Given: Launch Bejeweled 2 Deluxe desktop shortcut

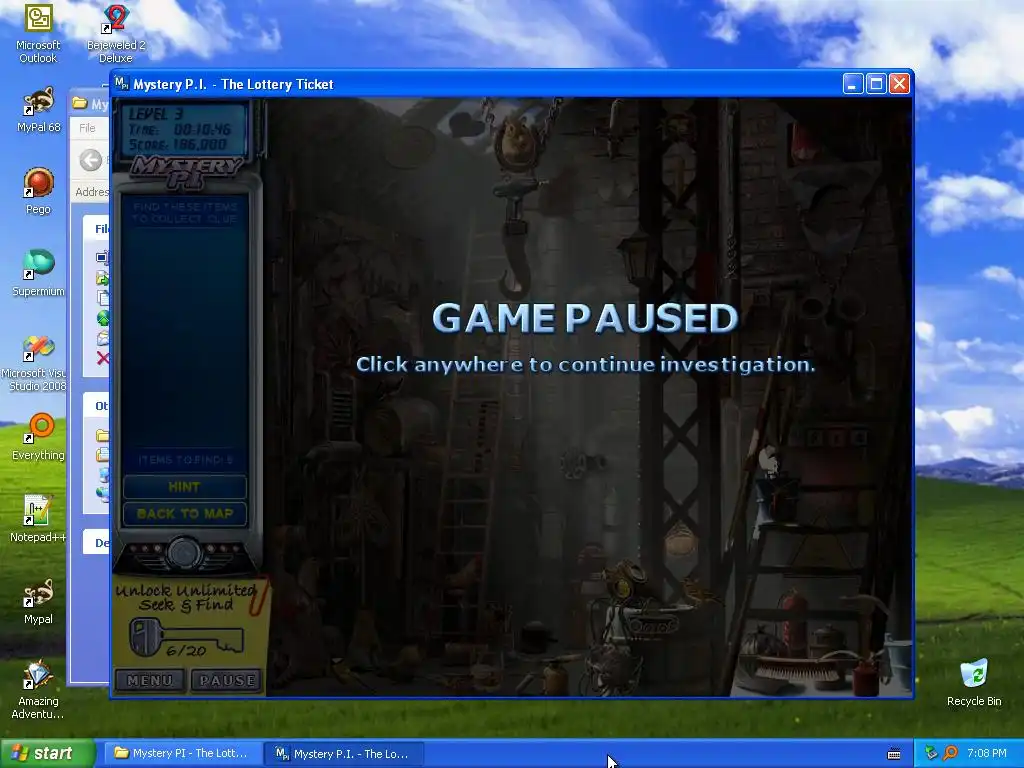Looking at the screenshot, I should [x=116, y=33].
